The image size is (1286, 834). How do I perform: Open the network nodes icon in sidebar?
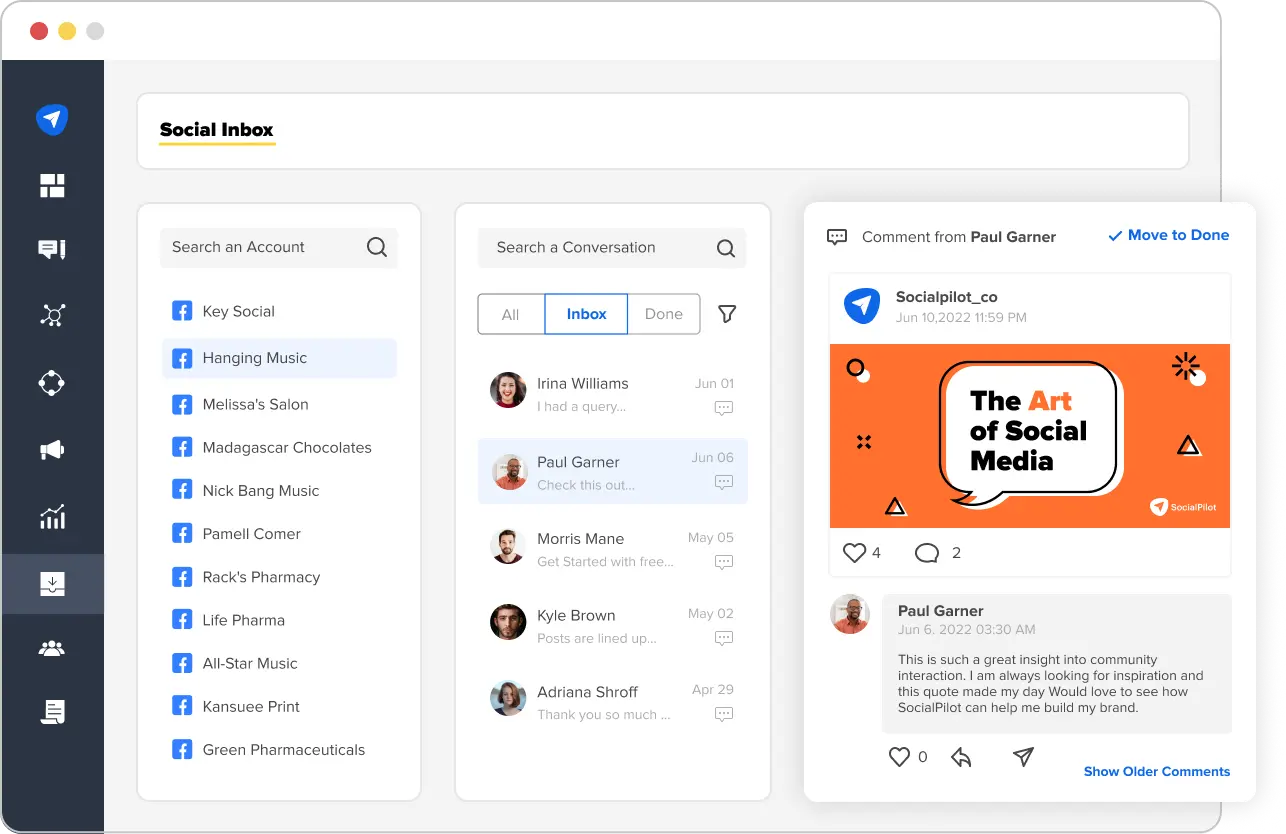point(52,316)
